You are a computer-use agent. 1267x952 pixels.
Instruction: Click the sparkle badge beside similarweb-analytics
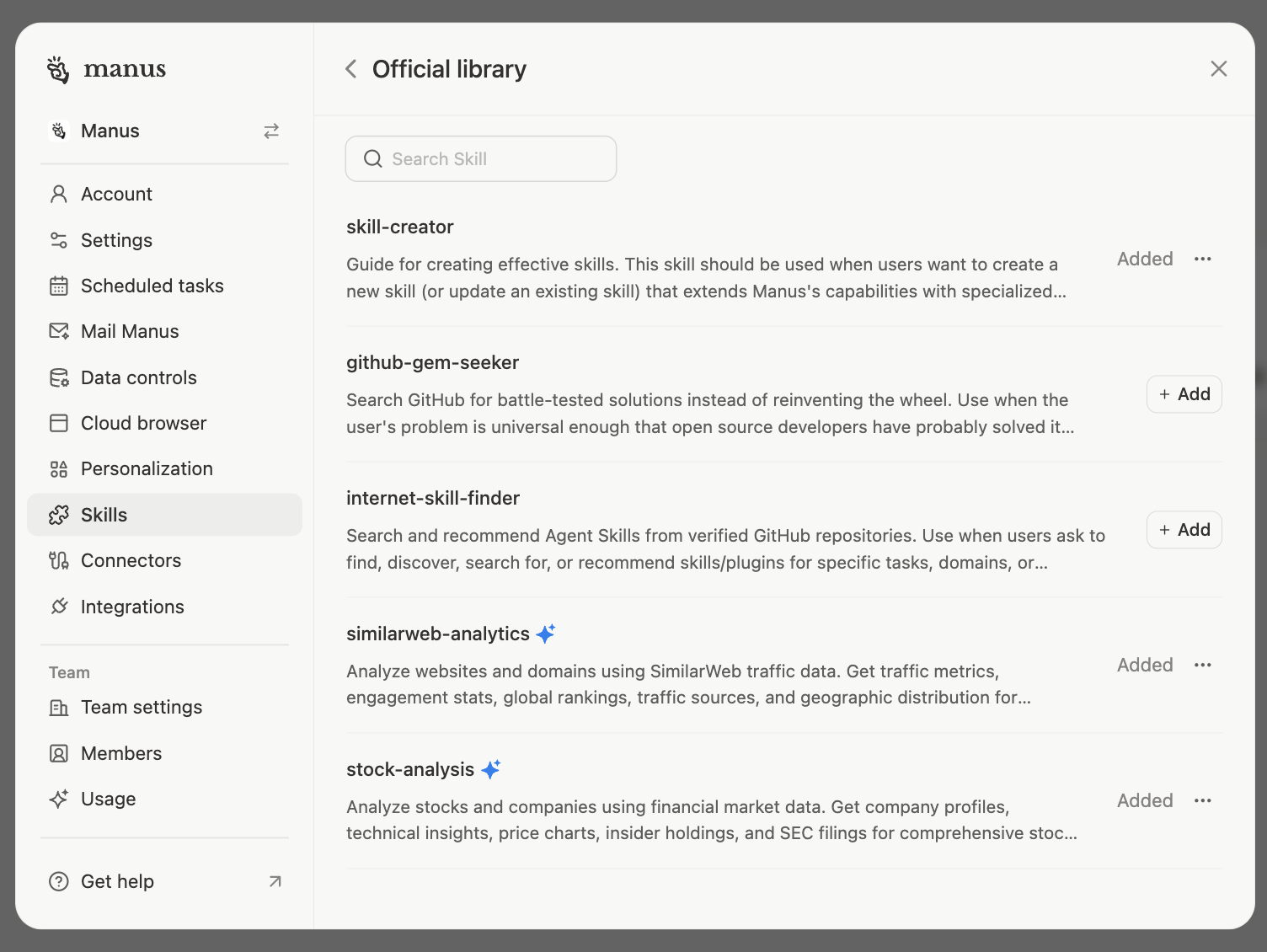(x=546, y=634)
